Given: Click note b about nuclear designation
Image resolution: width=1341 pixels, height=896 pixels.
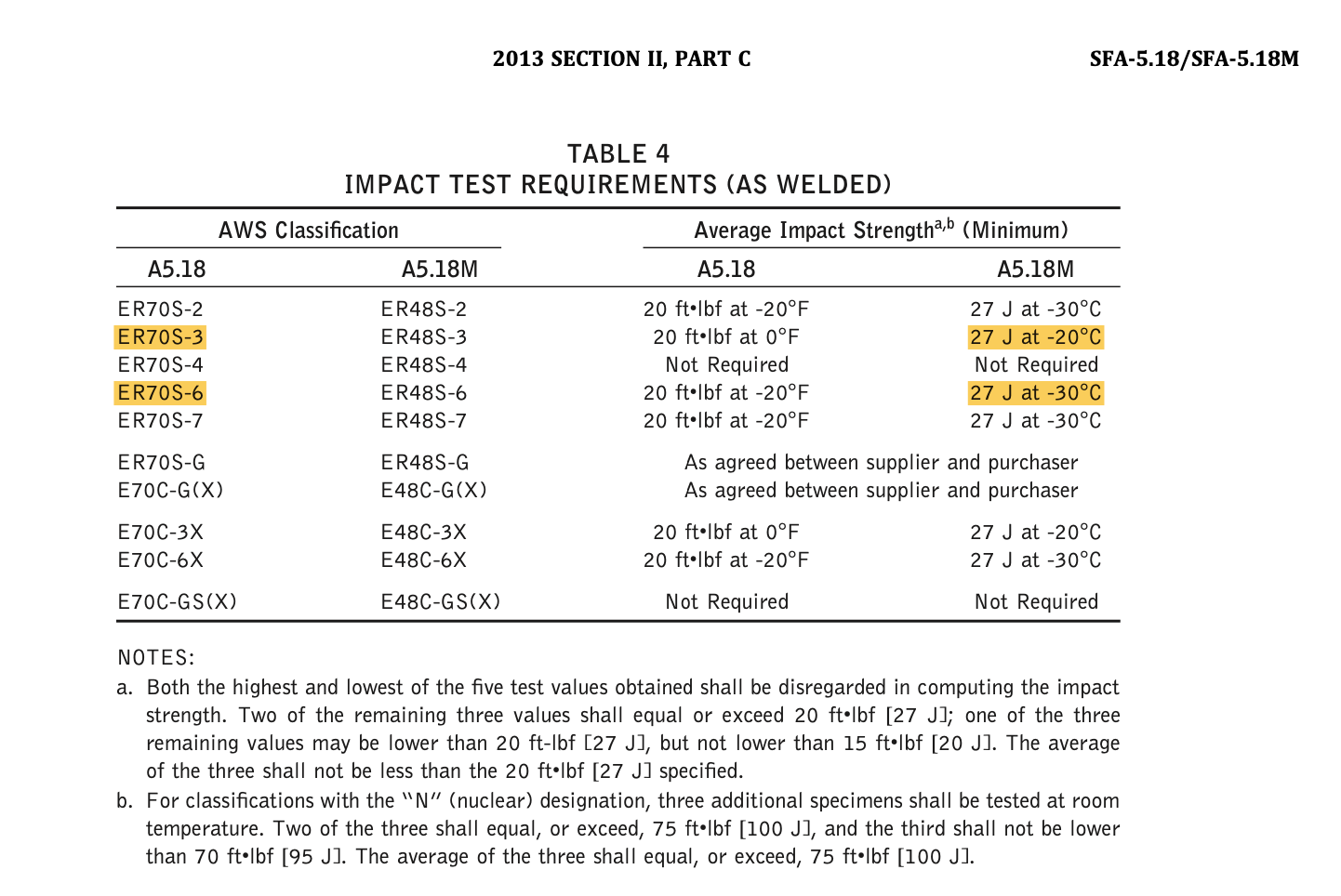Looking at the screenshot, I should pyautogui.click(x=618, y=828).
